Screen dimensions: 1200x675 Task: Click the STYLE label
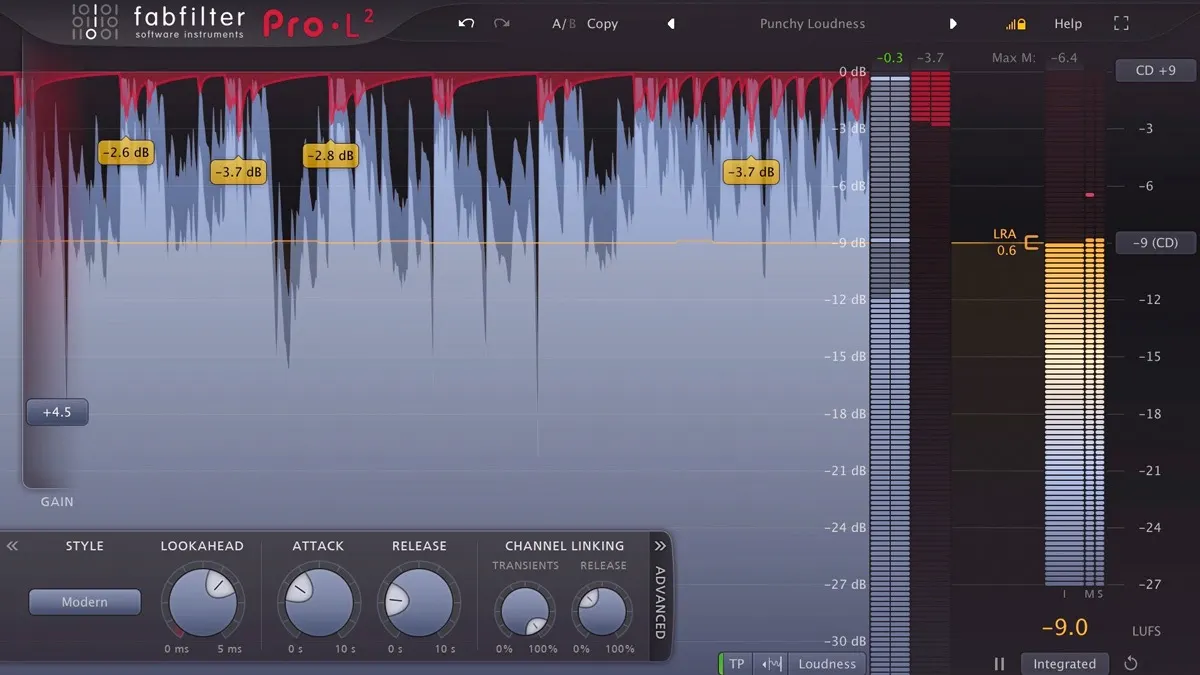pos(85,546)
